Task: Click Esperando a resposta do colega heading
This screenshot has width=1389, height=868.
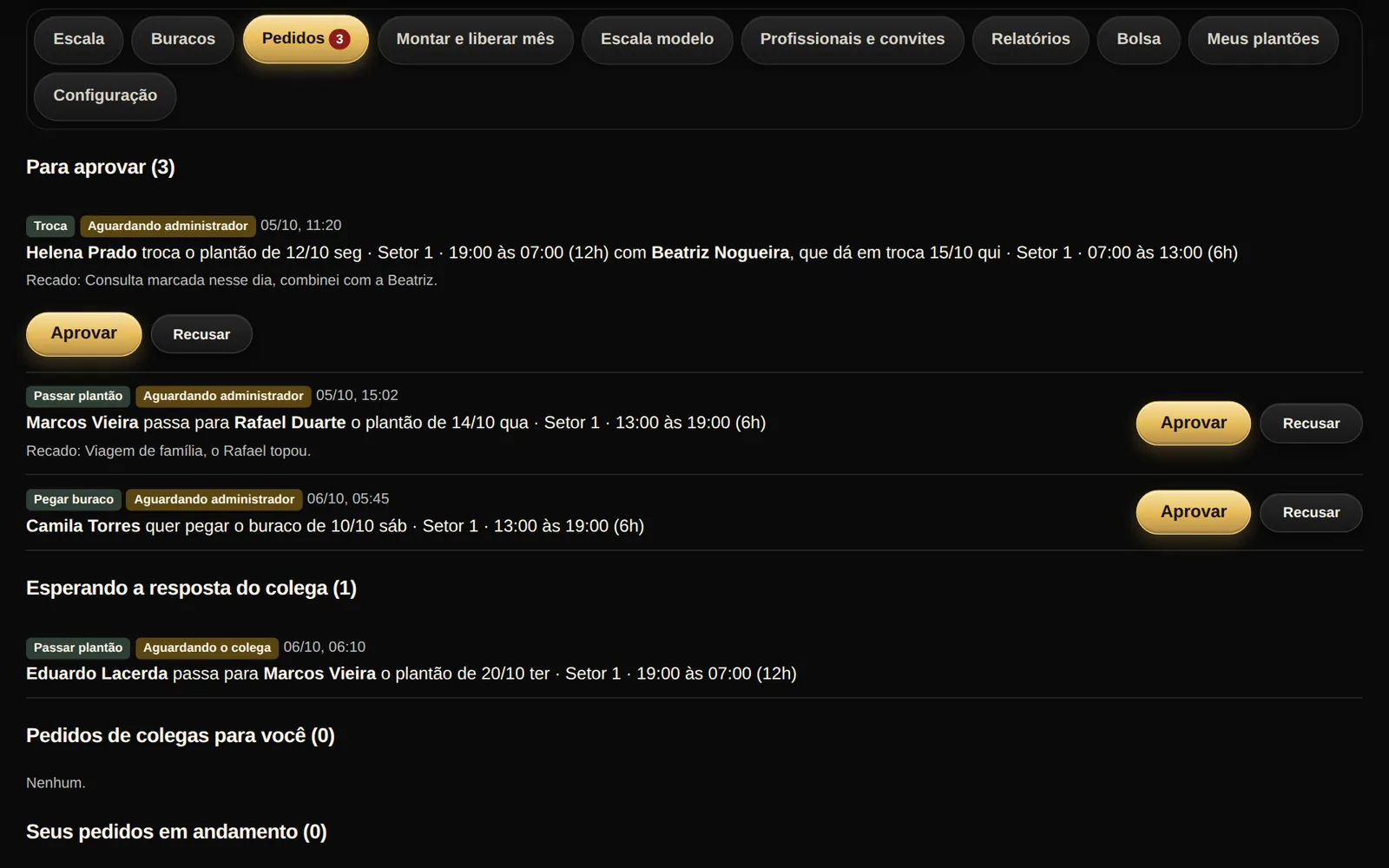Action: (191, 588)
